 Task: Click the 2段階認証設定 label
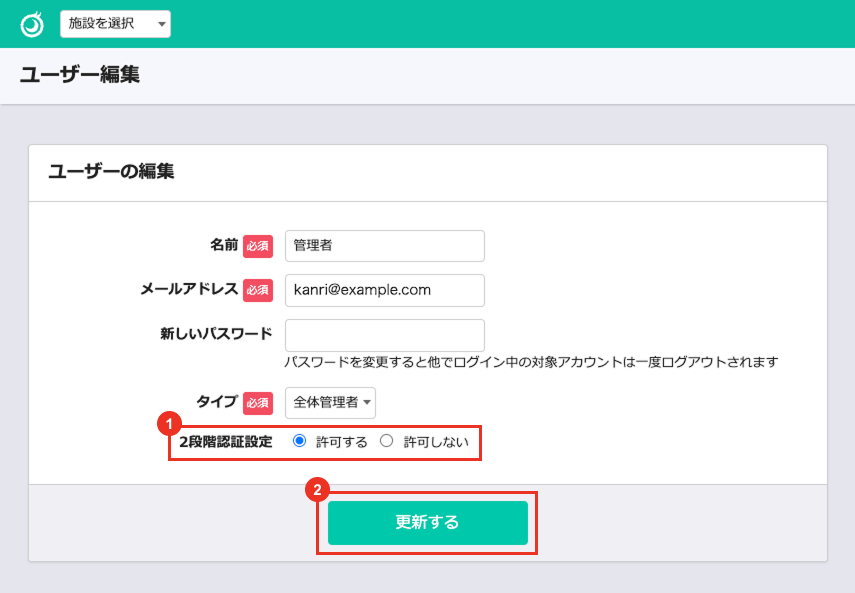tap(225, 441)
